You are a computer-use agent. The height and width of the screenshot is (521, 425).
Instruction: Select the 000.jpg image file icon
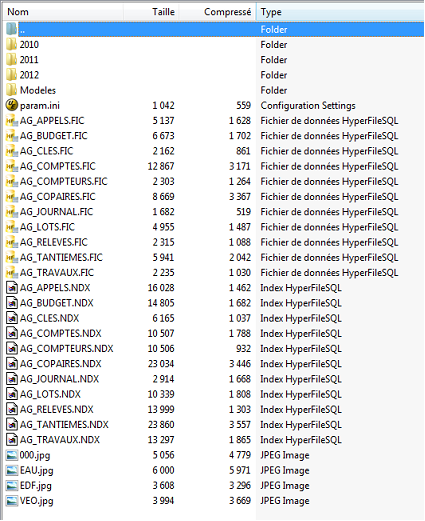point(12,455)
